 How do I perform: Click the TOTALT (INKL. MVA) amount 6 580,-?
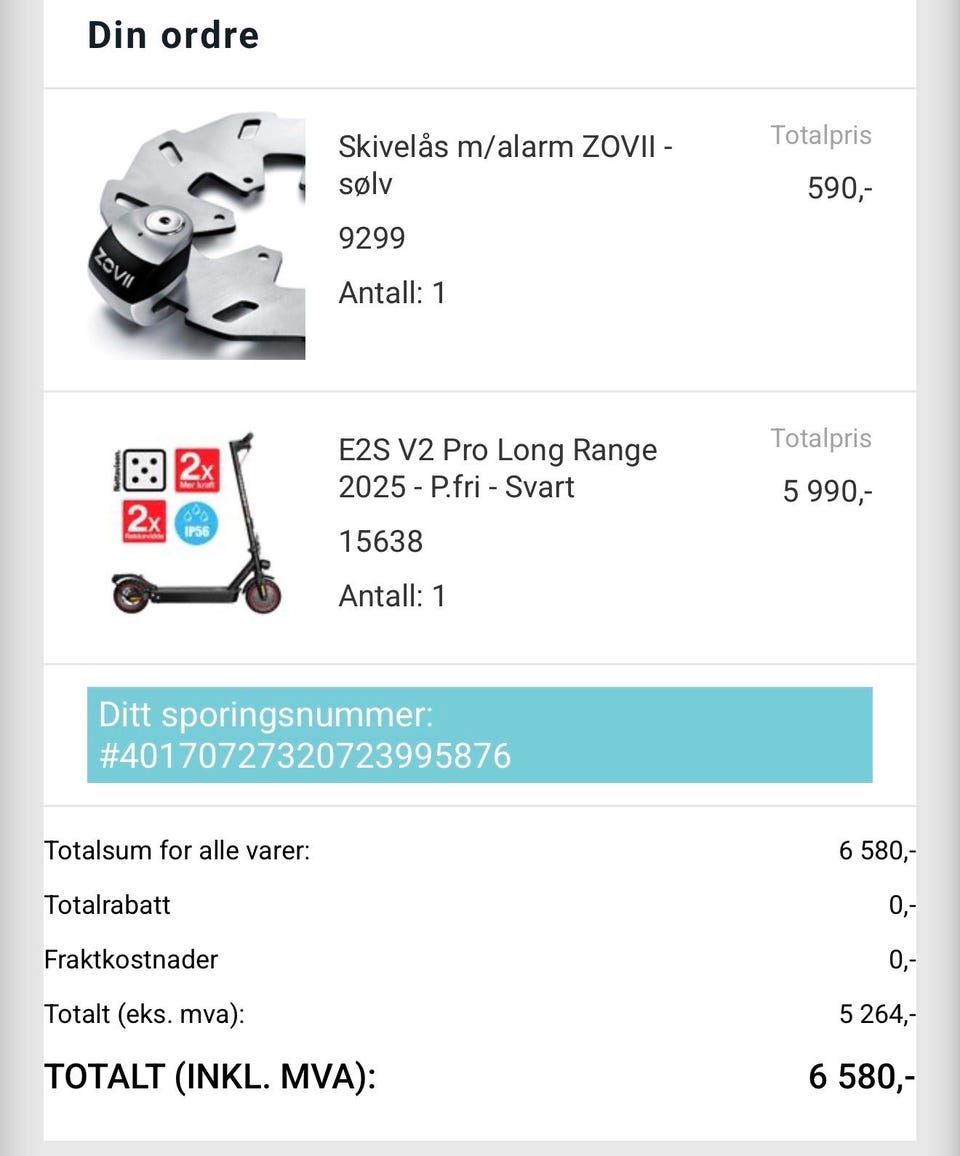click(862, 1076)
